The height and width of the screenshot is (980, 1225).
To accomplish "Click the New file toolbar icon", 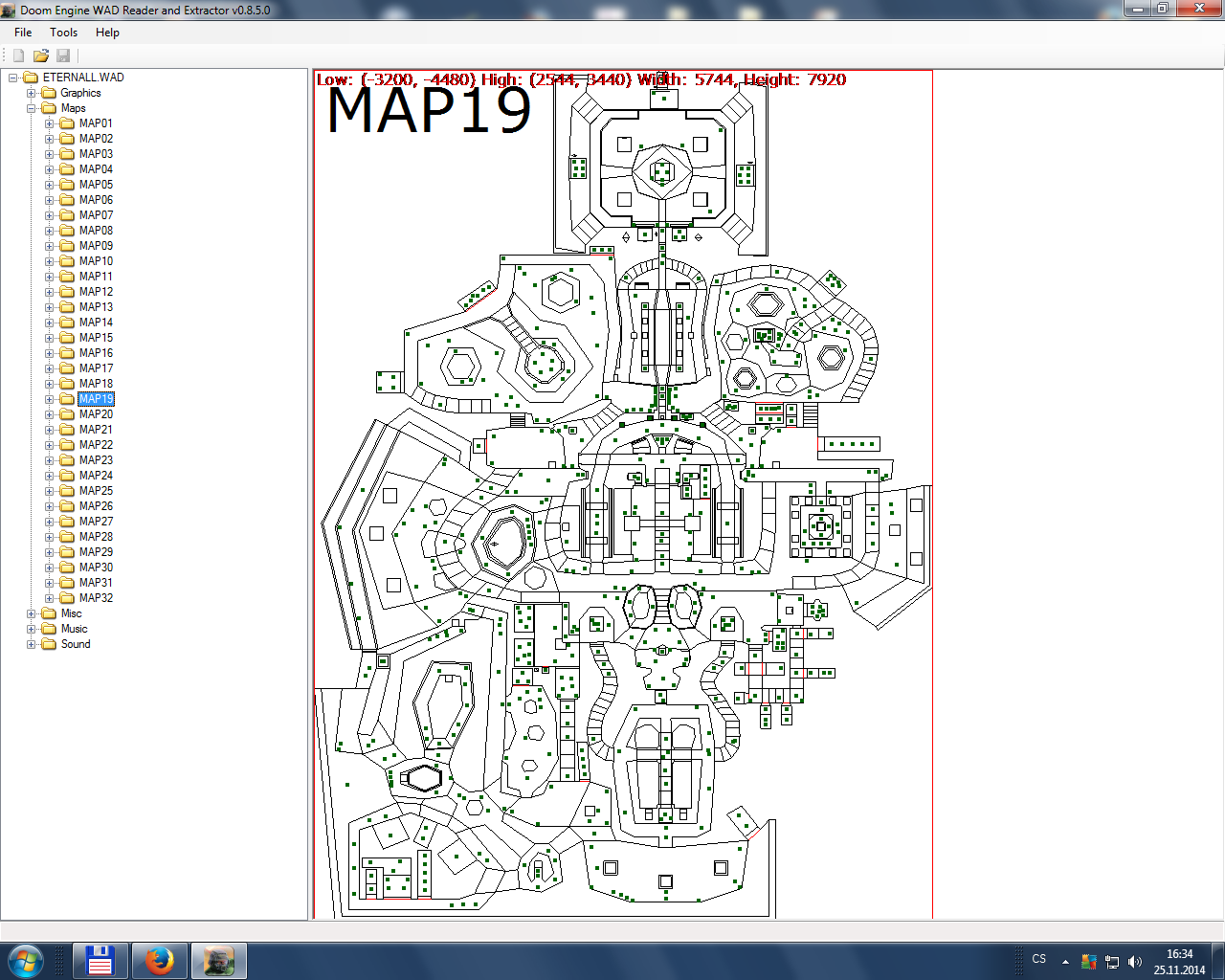I will tap(18, 56).
